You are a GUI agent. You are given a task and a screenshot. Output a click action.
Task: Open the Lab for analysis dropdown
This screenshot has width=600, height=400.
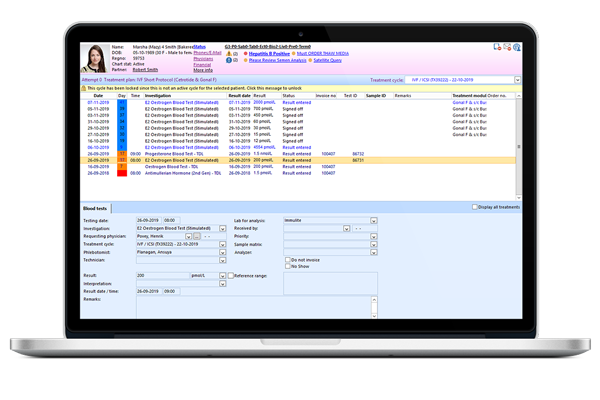(x=373, y=221)
